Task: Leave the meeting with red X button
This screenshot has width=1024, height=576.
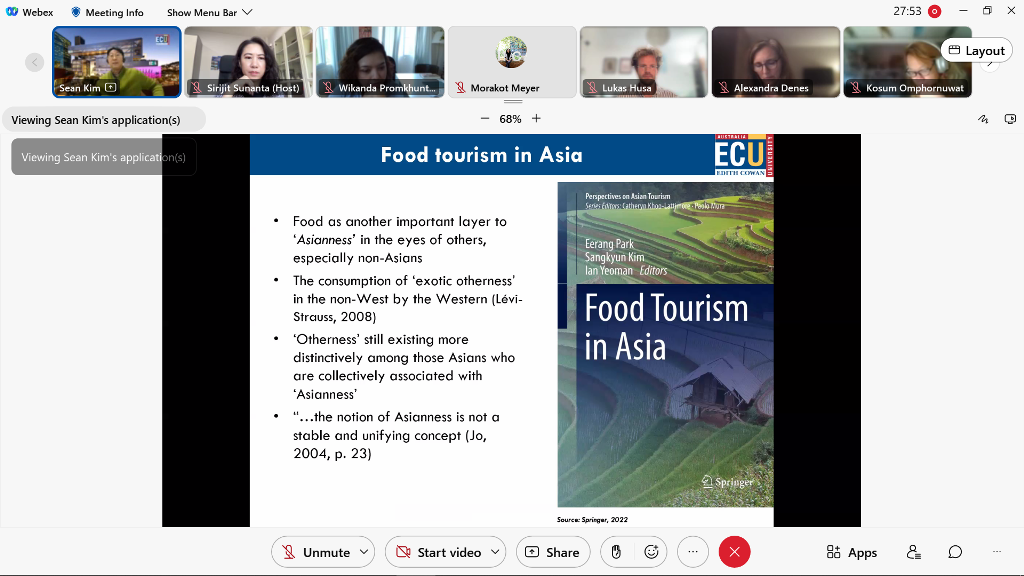Action: point(734,552)
